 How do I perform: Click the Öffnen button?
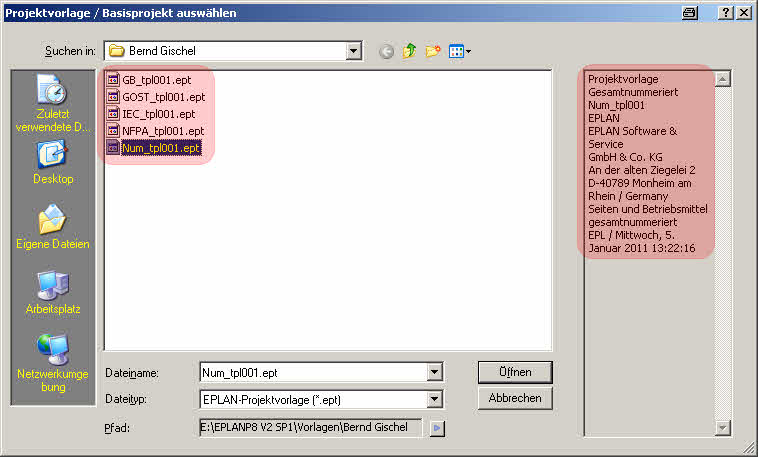pyautogui.click(x=515, y=372)
